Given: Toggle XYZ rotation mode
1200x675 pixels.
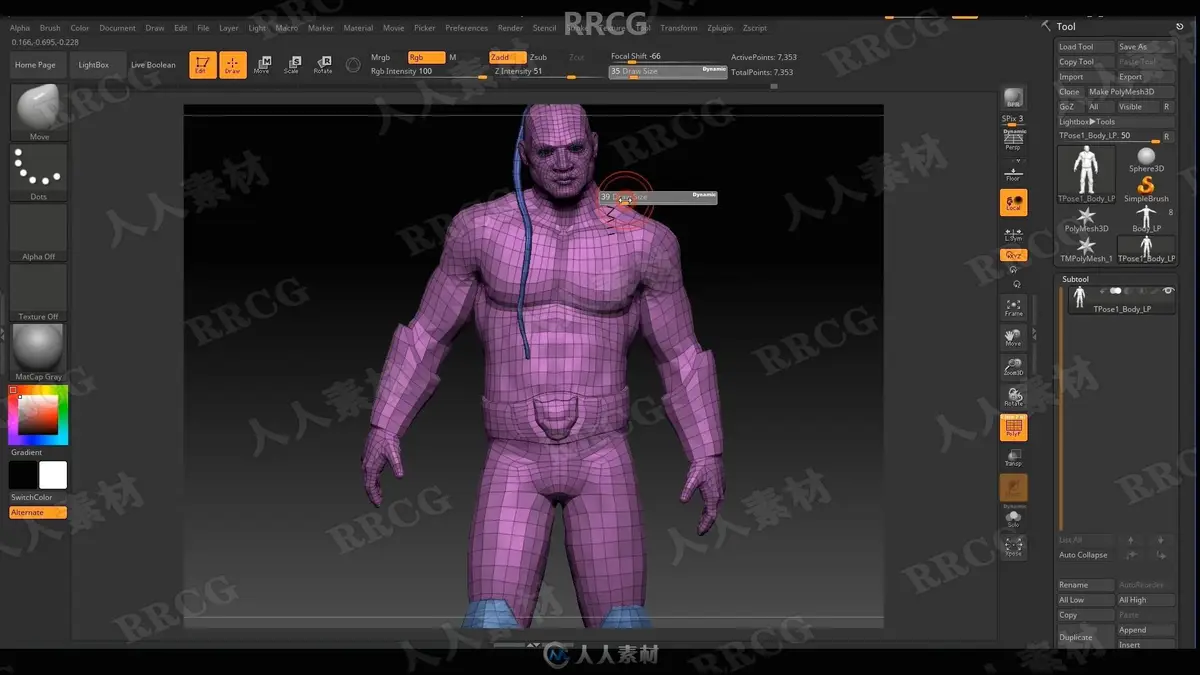Looking at the screenshot, I should pyautogui.click(x=1013, y=255).
